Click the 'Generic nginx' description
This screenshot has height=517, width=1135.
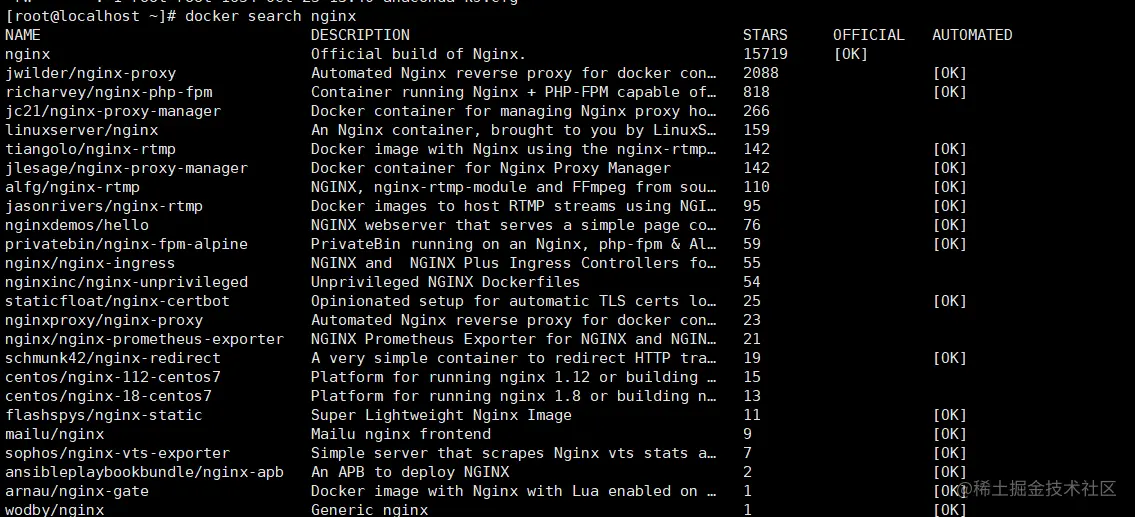click(x=369, y=510)
